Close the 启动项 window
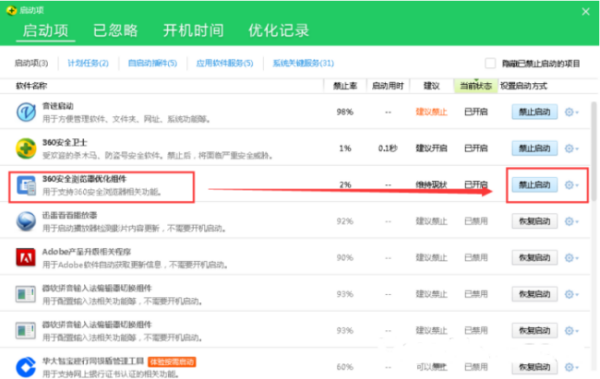600x379 pixels. 585,11
